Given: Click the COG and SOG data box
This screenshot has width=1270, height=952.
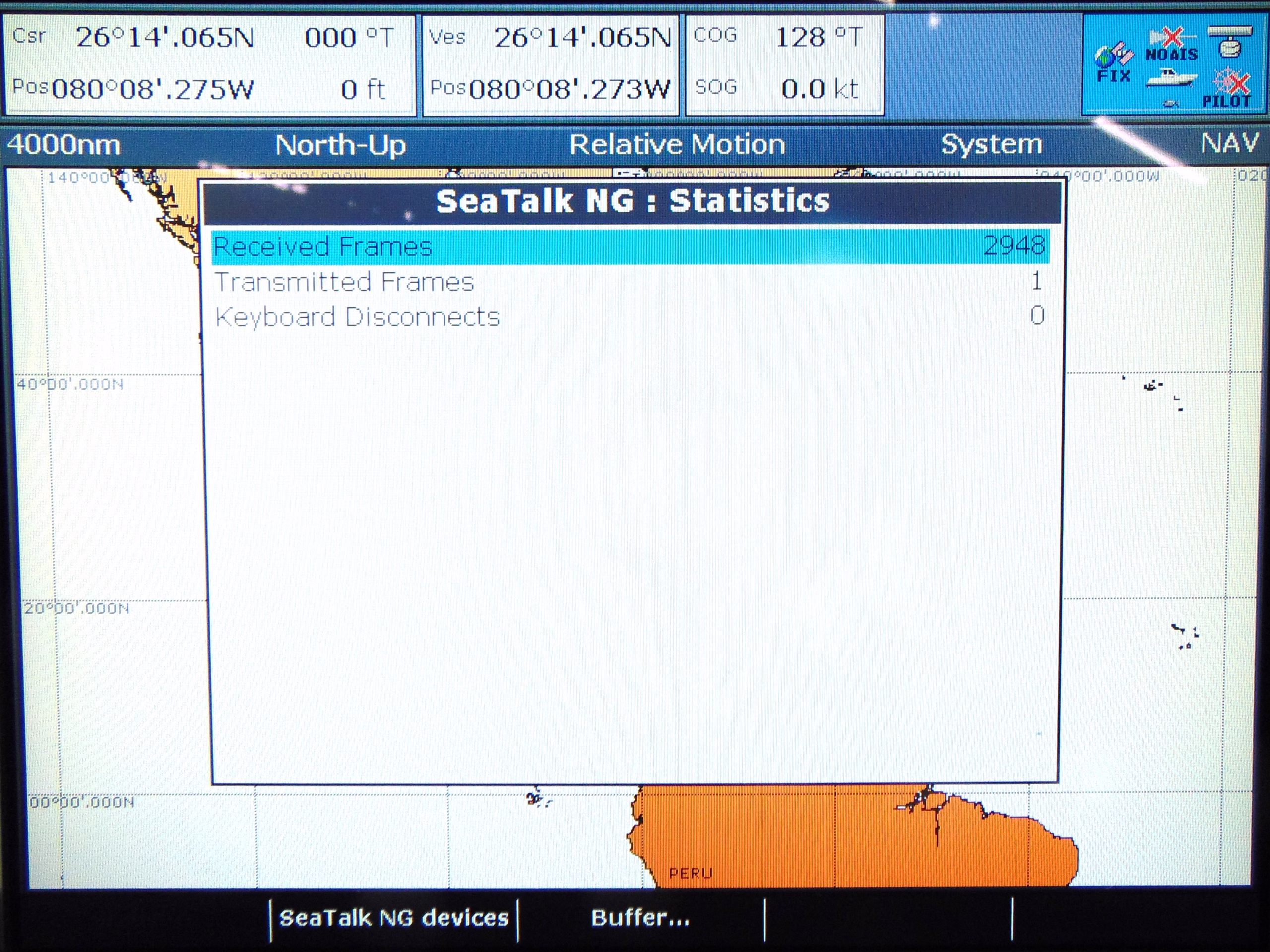Looking at the screenshot, I should 784,65.
